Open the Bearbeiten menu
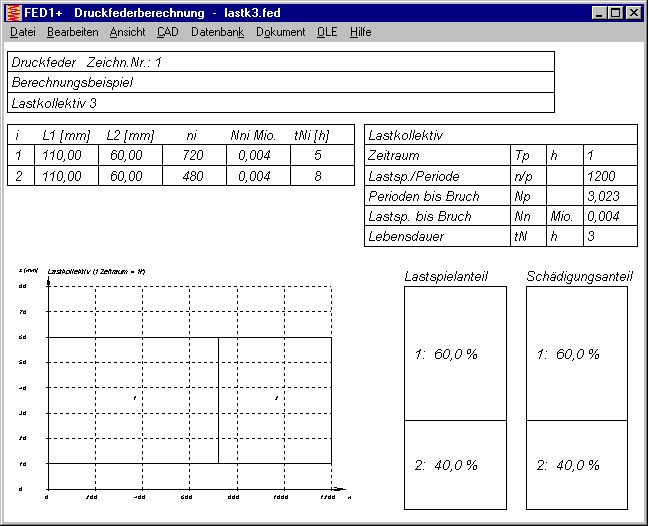 pyautogui.click(x=72, y=32)
